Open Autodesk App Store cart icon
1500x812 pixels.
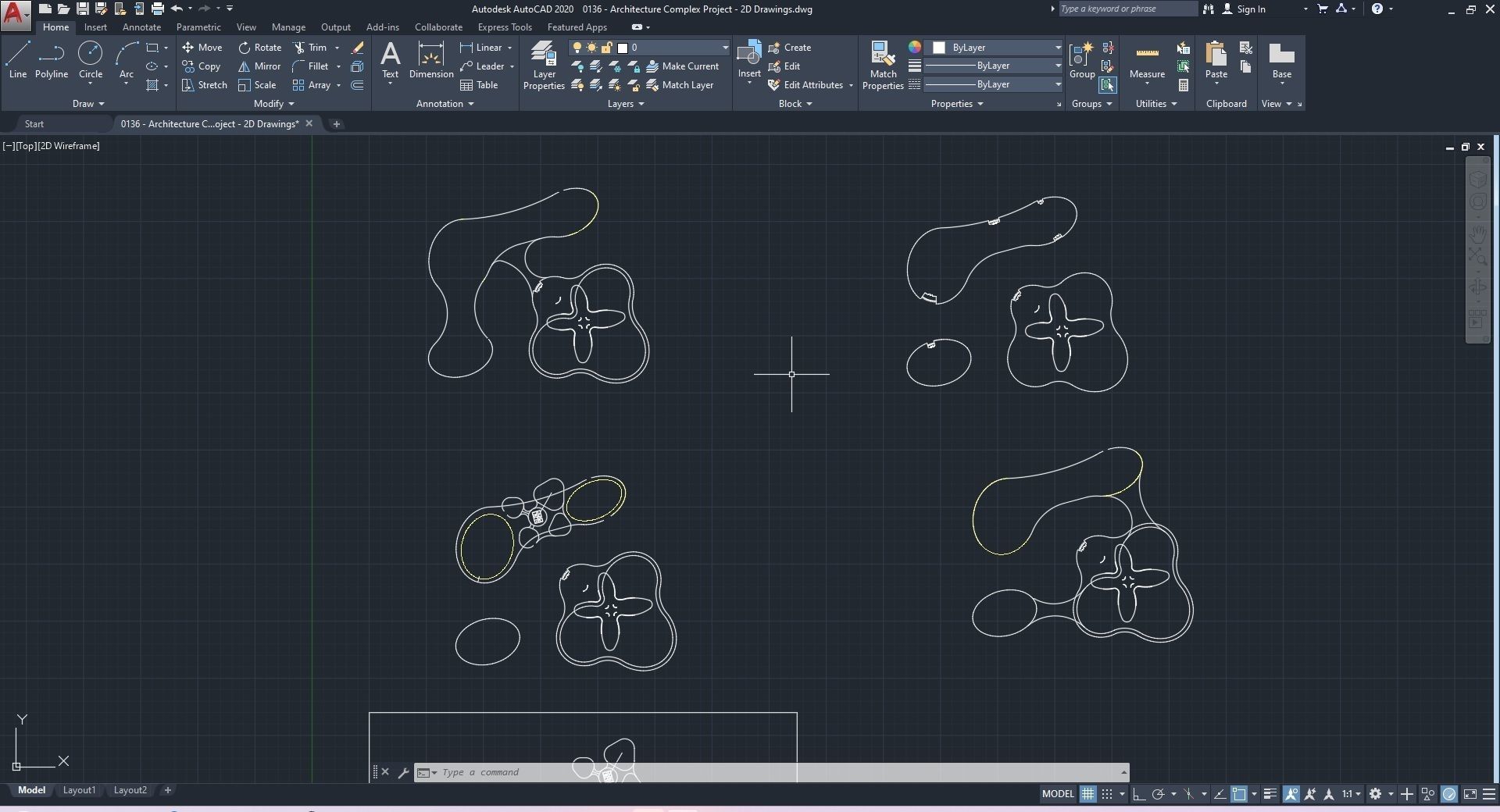coord(1323,9)
